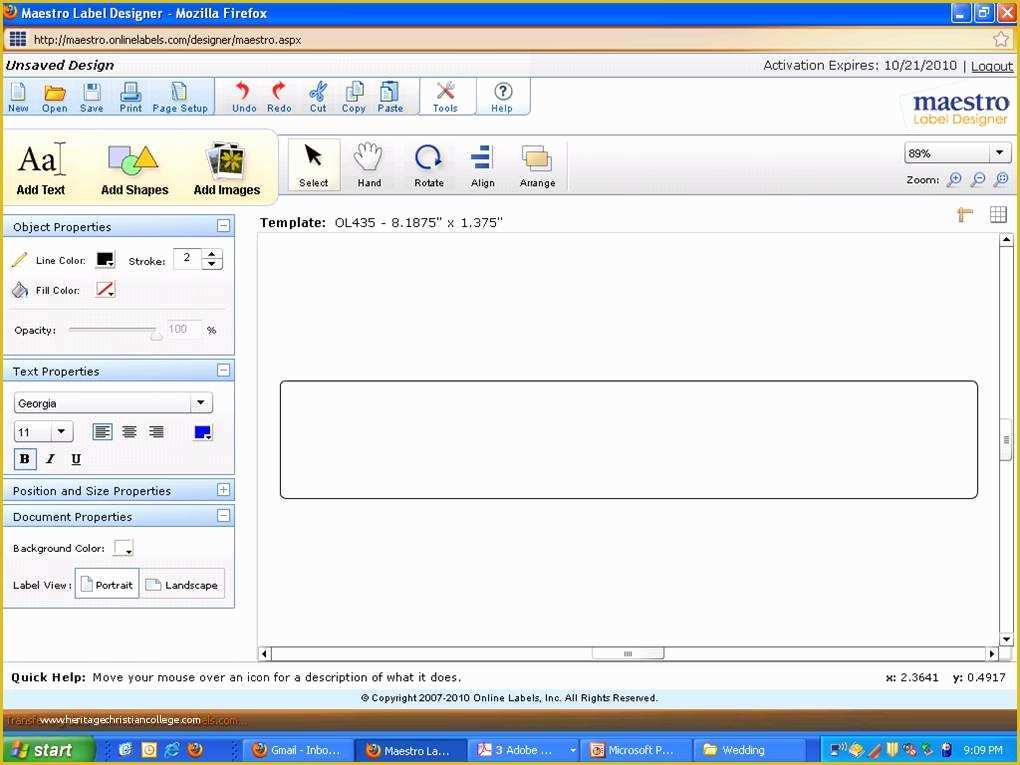Click the New design icon
Image resolution: width=1020 pixels, height=765 pixels.
click(18, 97)
